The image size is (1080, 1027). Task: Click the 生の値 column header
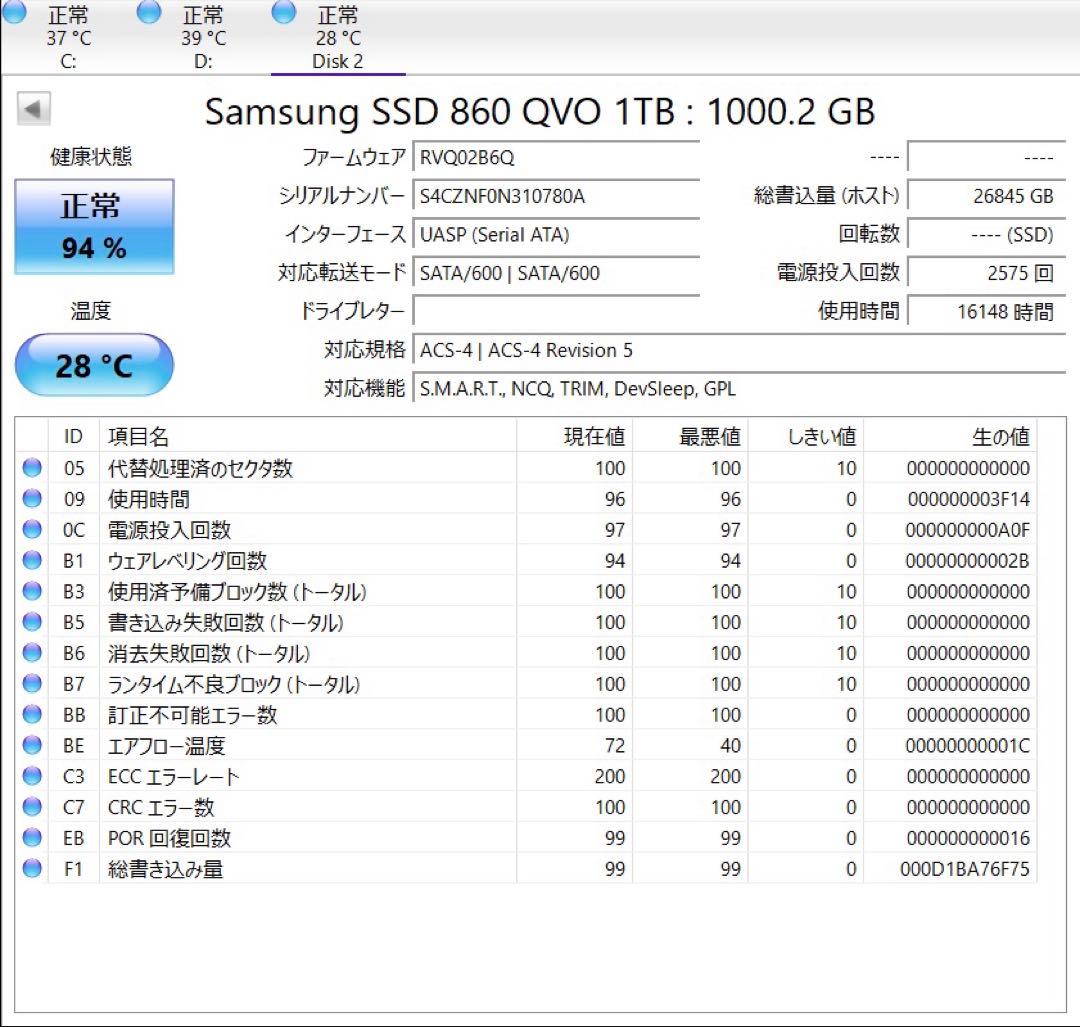951,436
